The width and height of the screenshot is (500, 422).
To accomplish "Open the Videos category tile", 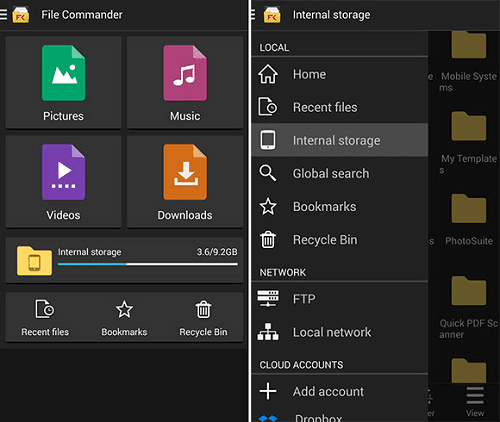I will [x=63, y=181].
